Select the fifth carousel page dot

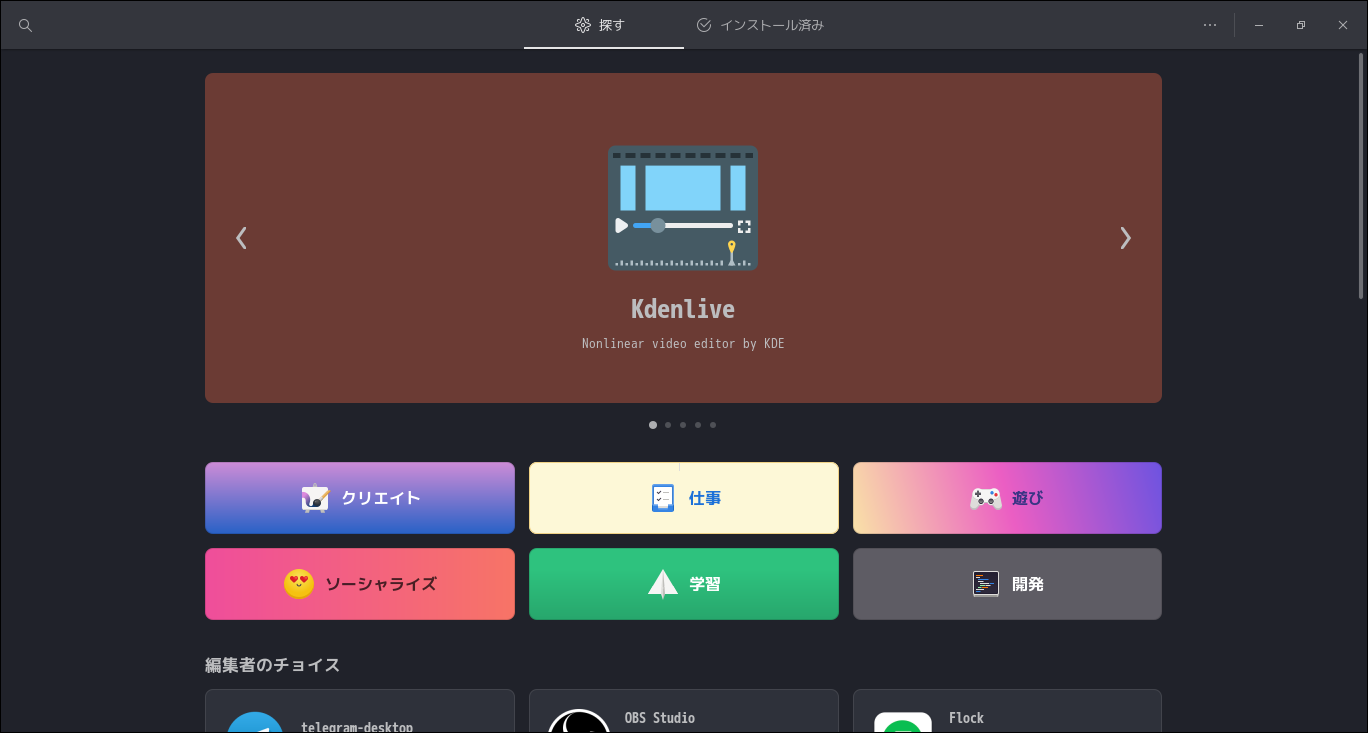713,425
